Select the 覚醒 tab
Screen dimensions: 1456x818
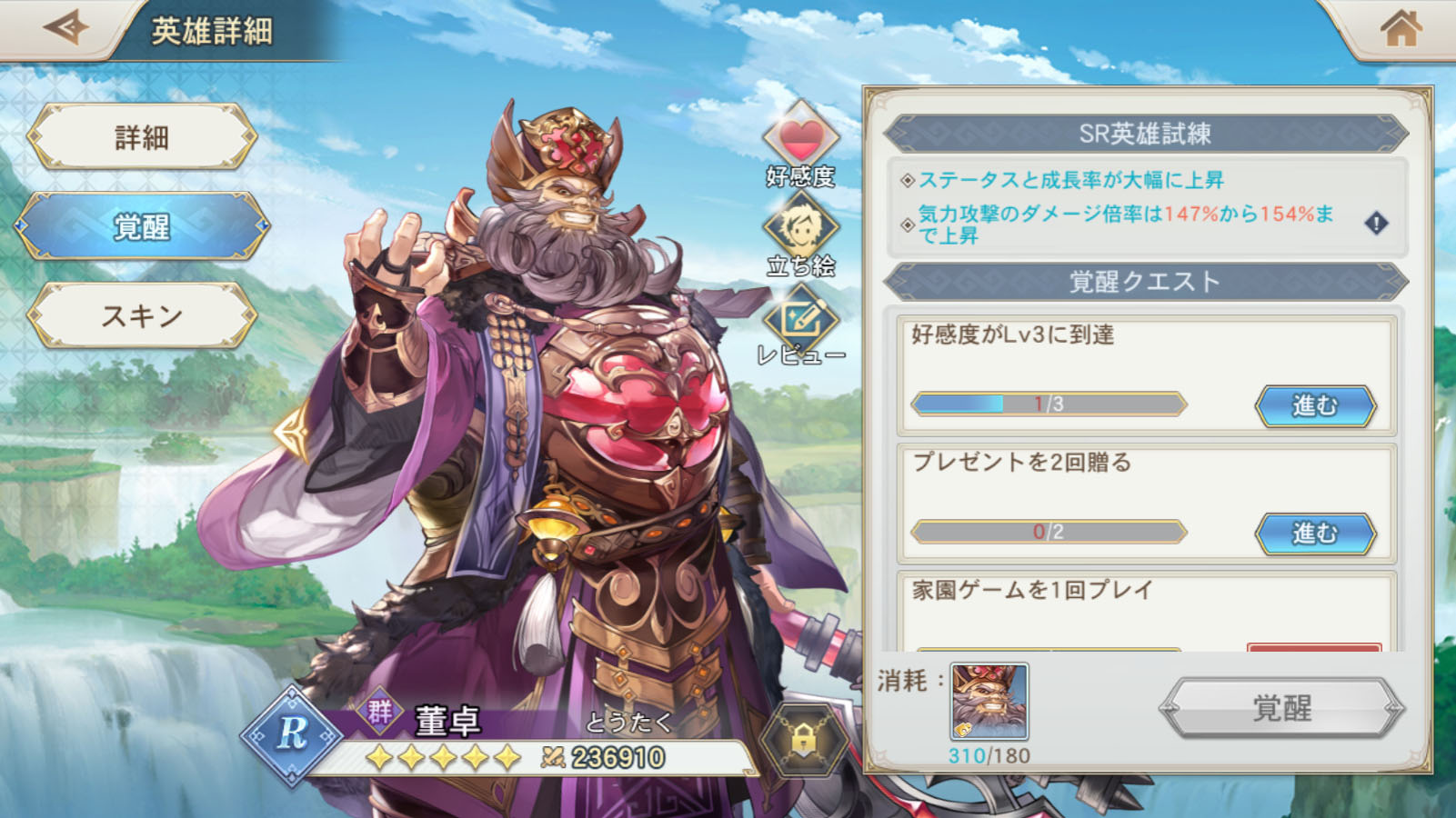coord(142,226)
